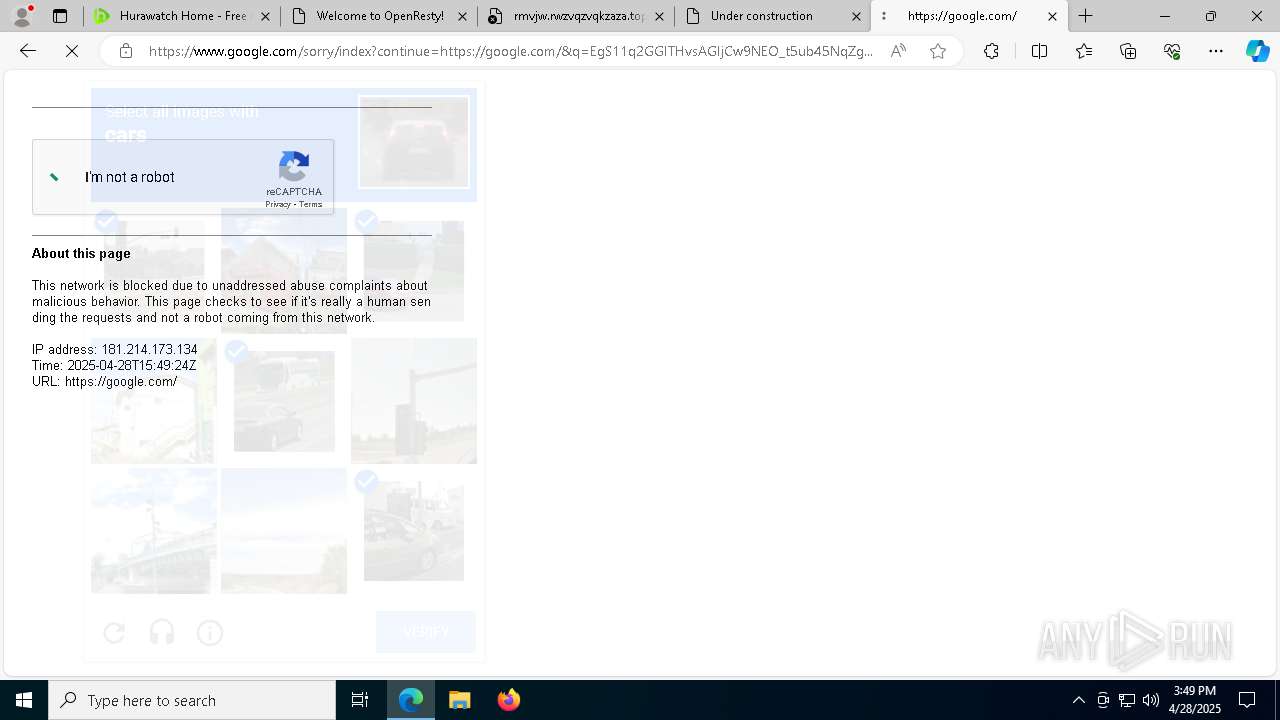Switch to the Welcome to OpenResty! tab
The image size is (1280, 720).
[x=378, y=16]
